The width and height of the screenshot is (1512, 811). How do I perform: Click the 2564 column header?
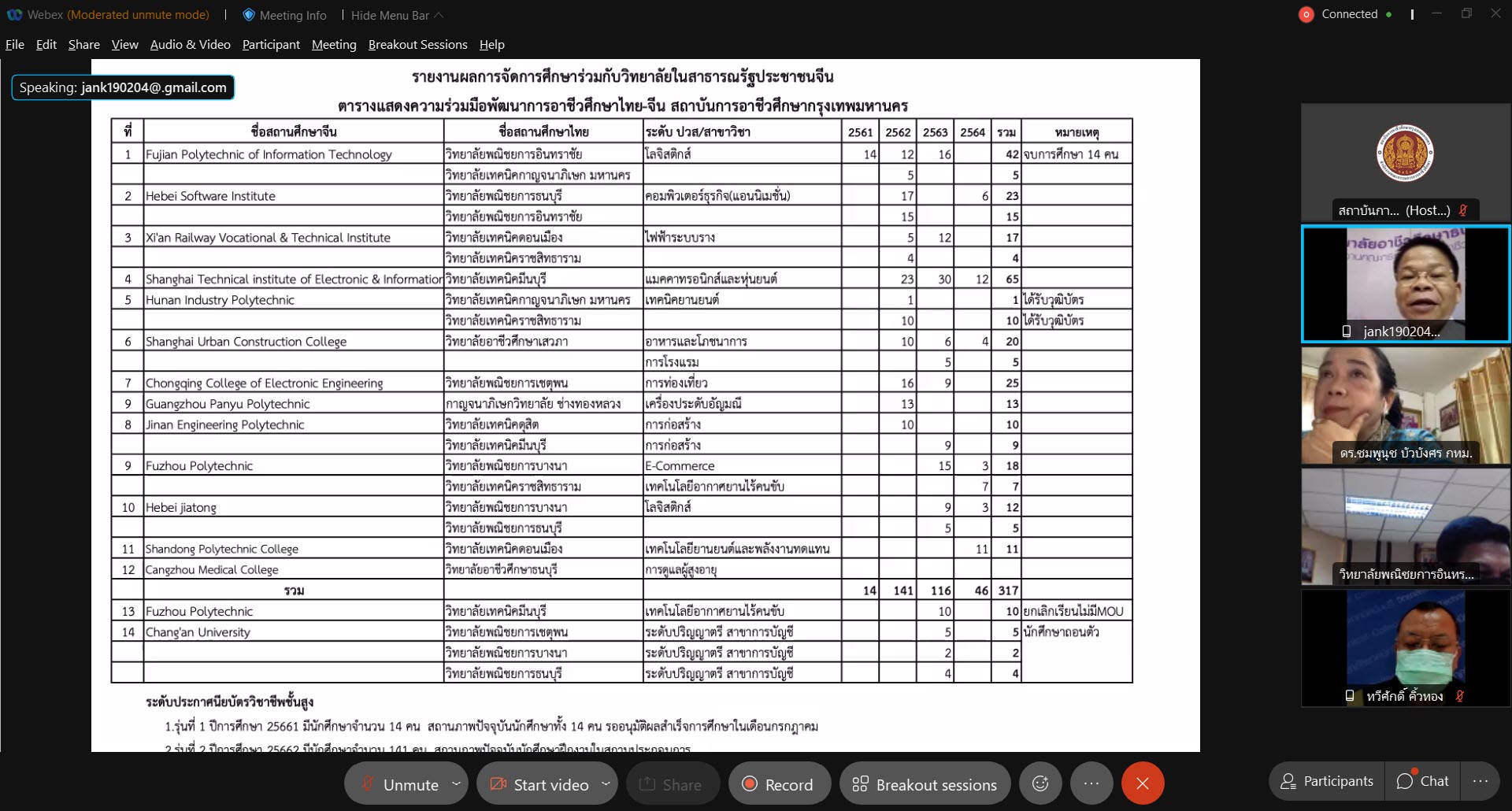click(x=973, y=132)
